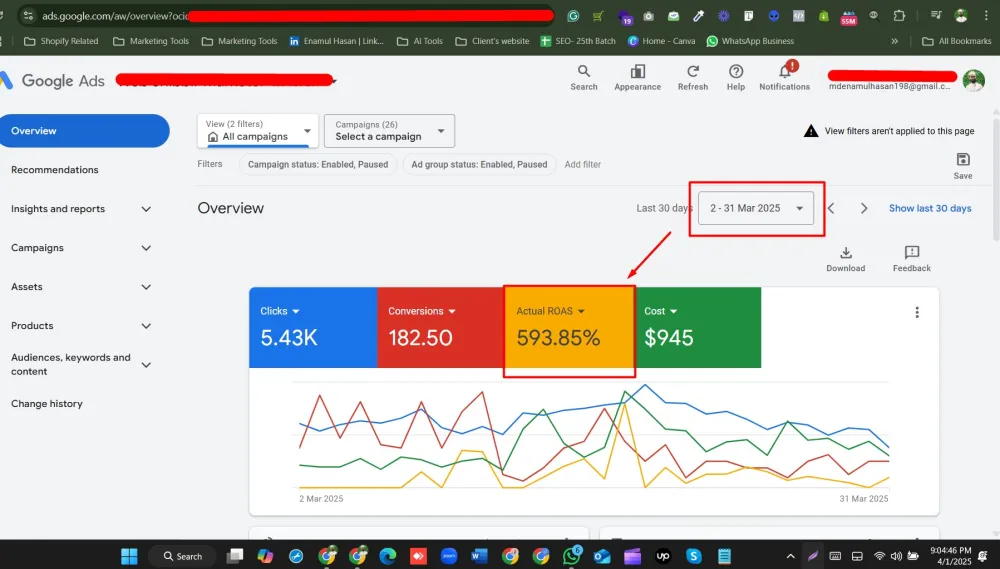Screen dimensions: 1000x569
Task: Click the page vertical scrollbar
Action: tap(996, 179)
